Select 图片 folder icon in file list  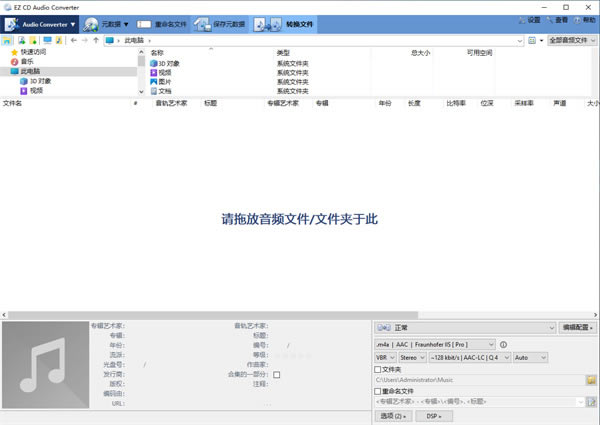[x=153, y=82]
